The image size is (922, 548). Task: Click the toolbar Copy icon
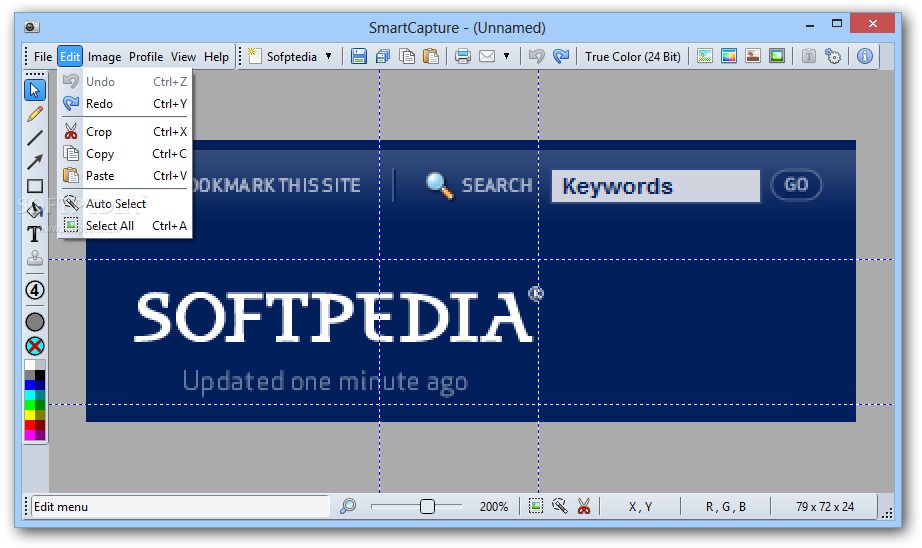[407, 56]
